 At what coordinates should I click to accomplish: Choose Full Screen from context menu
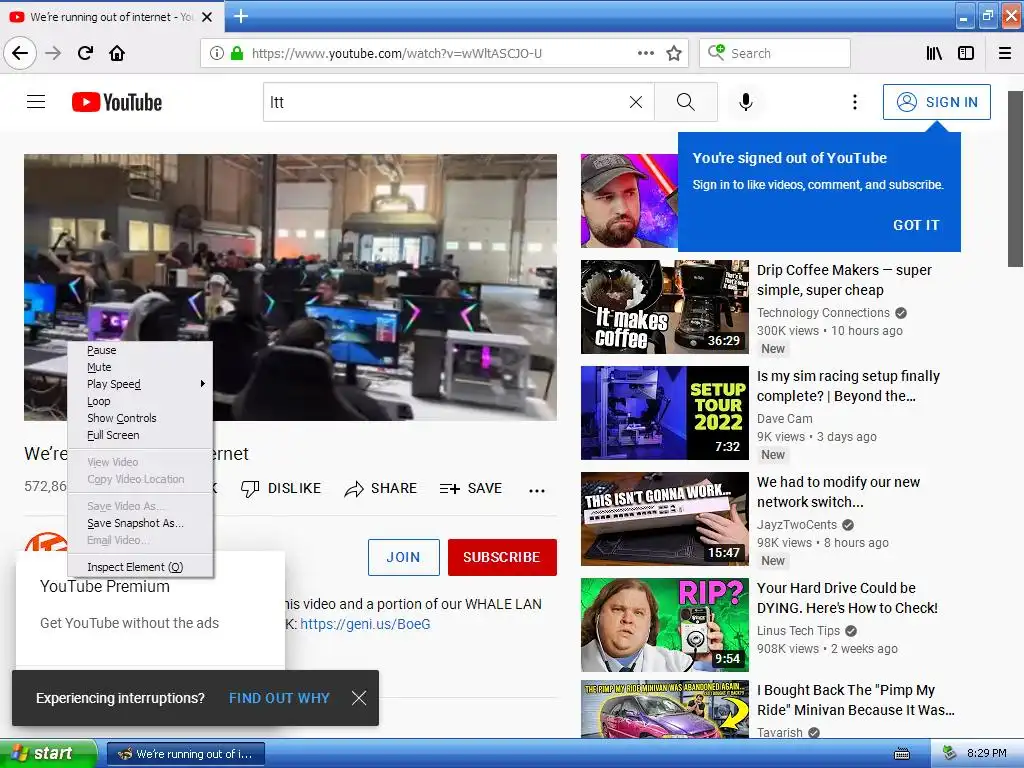pos(140,435)
